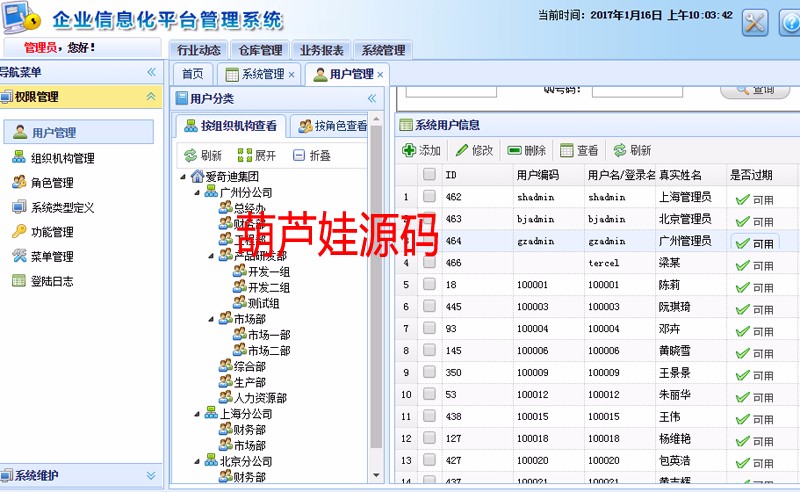Close the 系统管理 page tab
The width and height of the screenshot is (800, 492).
291,75
